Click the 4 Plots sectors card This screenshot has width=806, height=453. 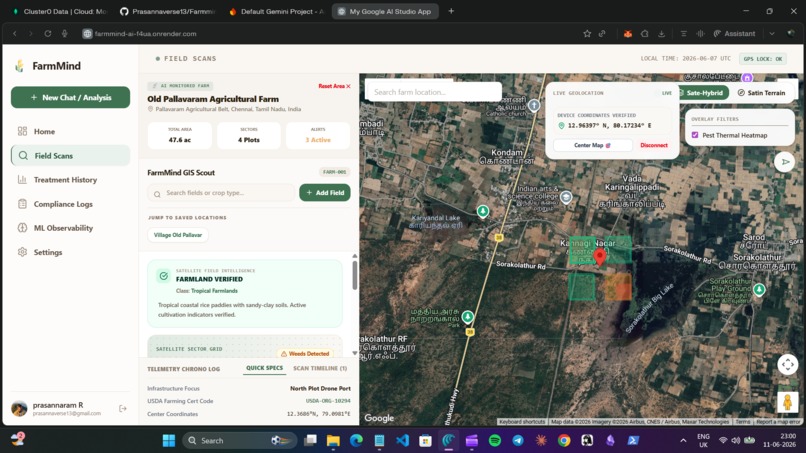point(249,136)
